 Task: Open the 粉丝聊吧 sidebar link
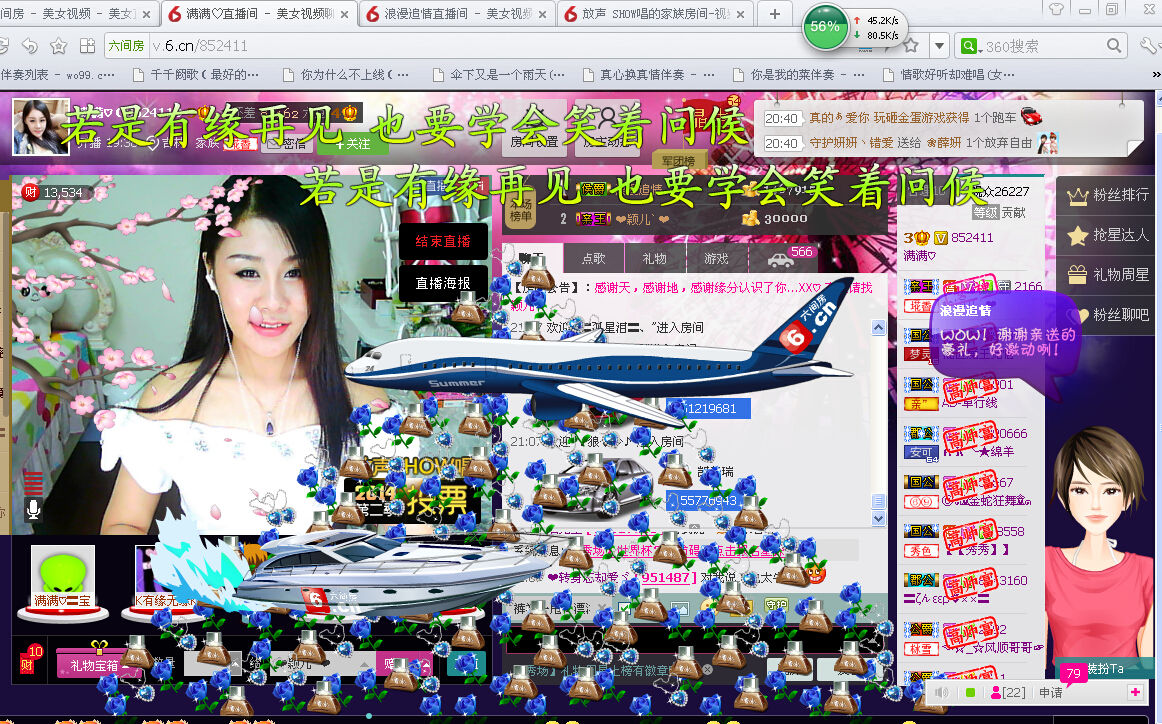click(x=1109, y=315)
